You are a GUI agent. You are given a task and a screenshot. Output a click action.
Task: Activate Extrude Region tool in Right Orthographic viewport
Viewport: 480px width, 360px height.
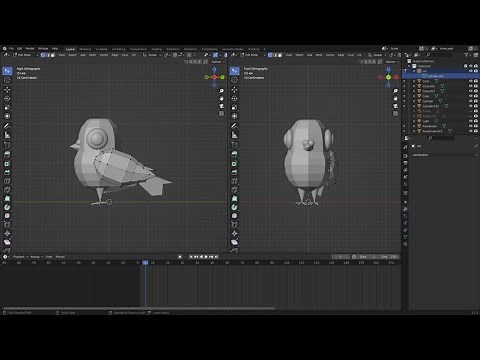click(x=7, y=154)
